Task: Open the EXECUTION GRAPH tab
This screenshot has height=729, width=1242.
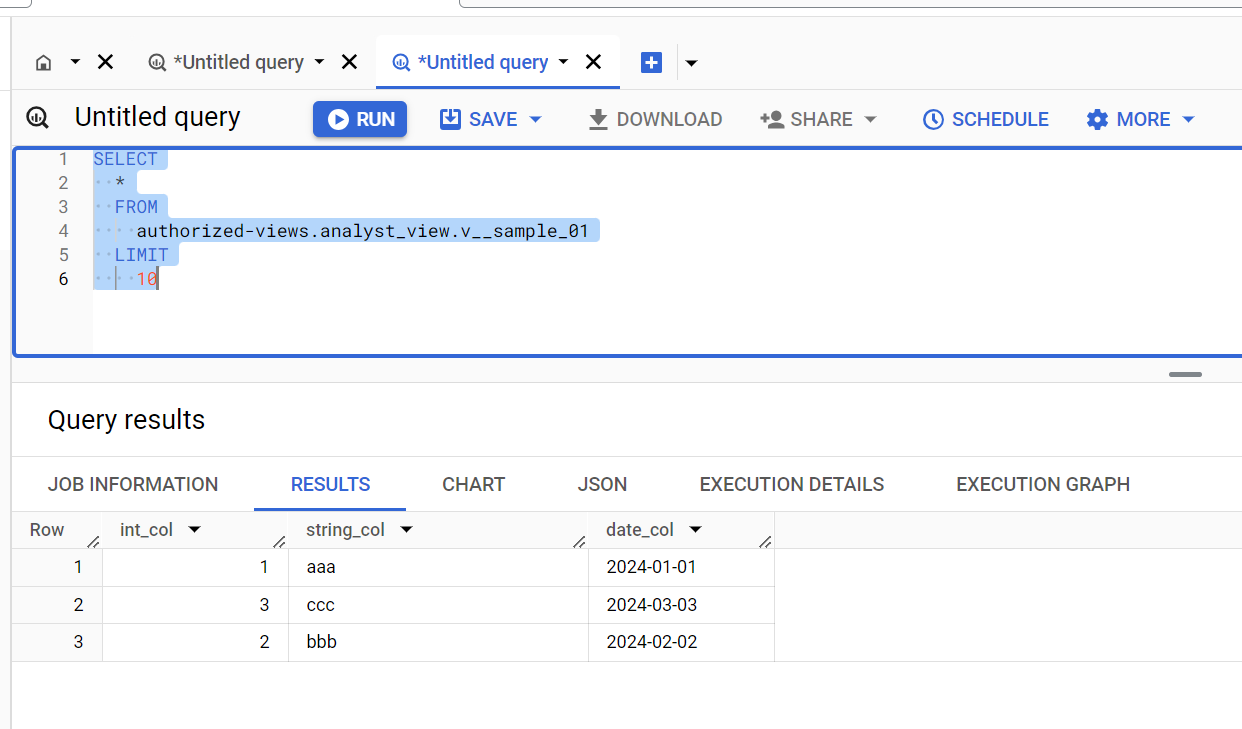Action: (1042, 484)
